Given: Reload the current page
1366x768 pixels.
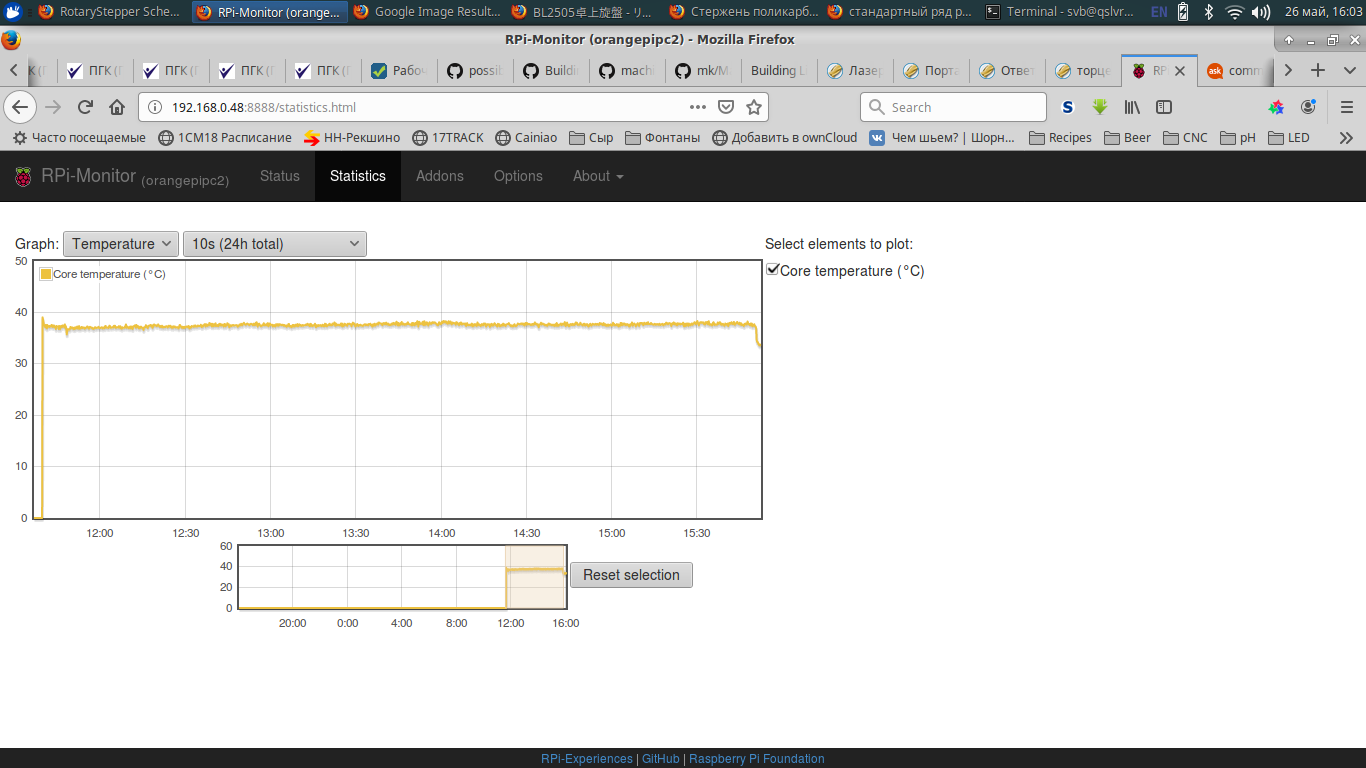Looking at the screenshot, I should point(85,107).
